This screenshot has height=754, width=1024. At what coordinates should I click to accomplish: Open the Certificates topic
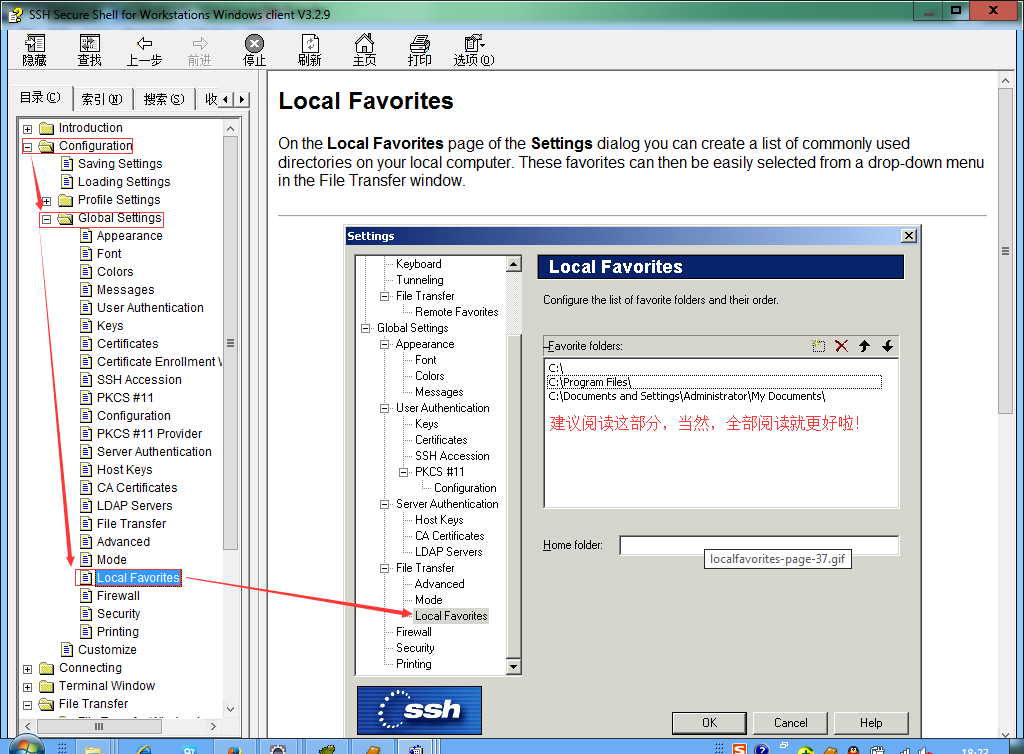127,343
